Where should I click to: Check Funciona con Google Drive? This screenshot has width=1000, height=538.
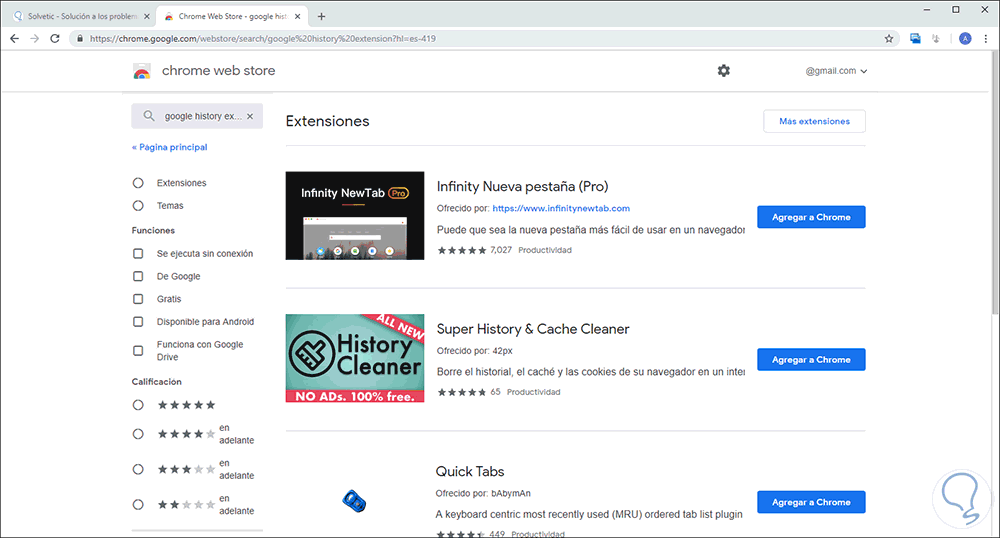[x=138, y=351]
